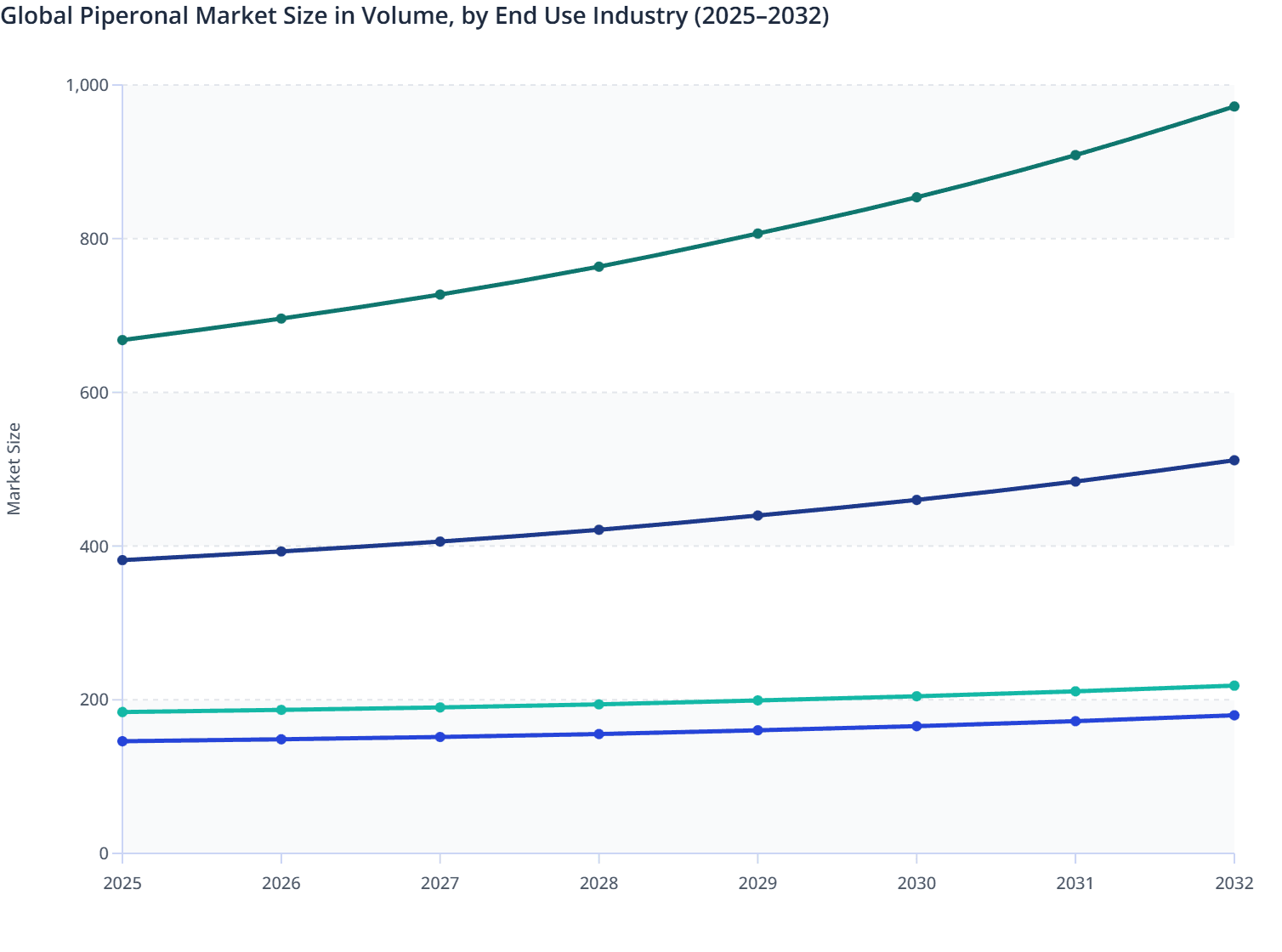Select the 2027 point on the dark green line
1282x952 pixels.
coord(440,294)
